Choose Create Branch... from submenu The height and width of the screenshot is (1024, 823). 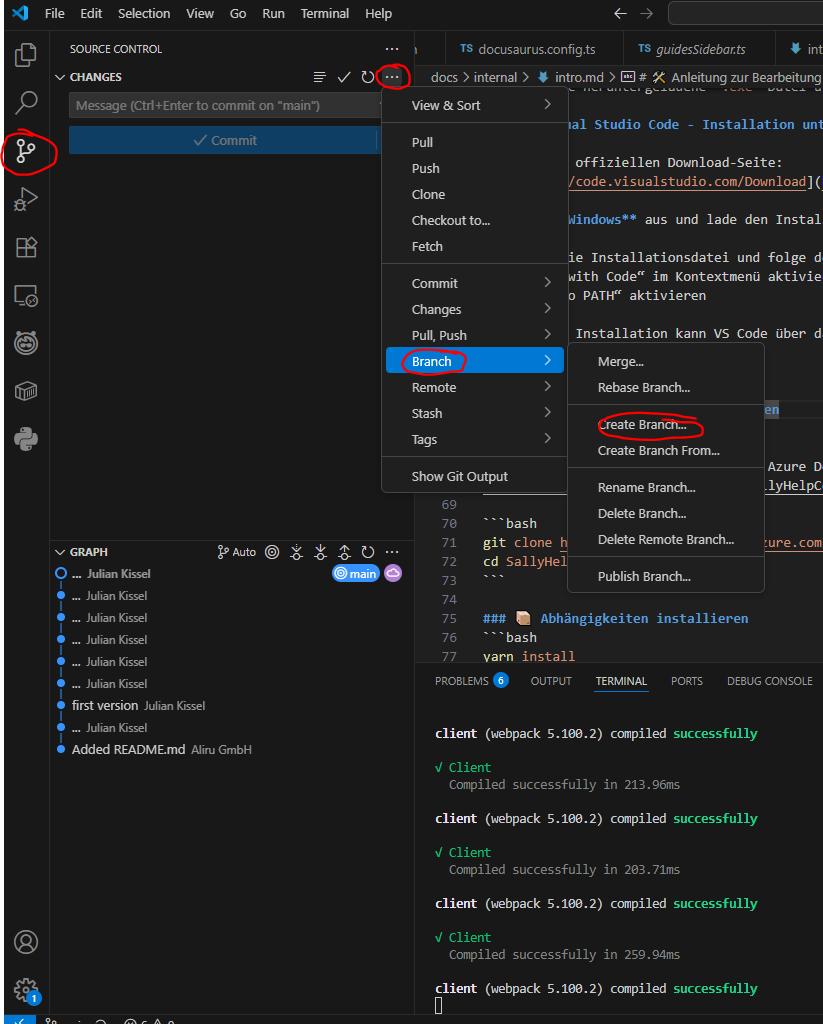[x=666, y=424]
